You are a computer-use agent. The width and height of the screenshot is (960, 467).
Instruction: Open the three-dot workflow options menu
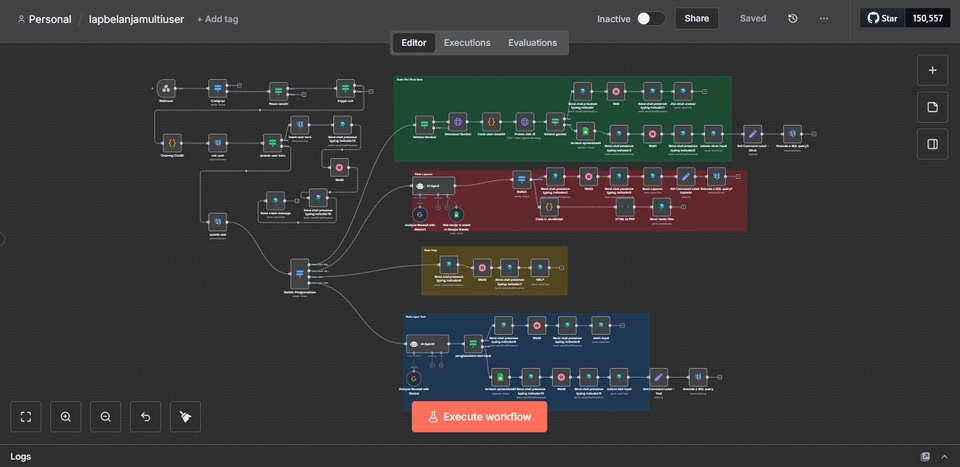click(824, 18)
